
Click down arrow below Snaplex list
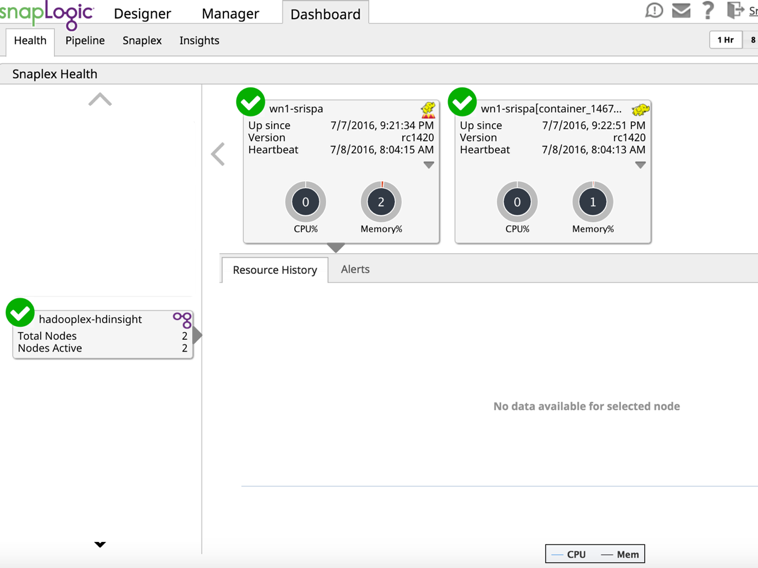tap(100, 544)
